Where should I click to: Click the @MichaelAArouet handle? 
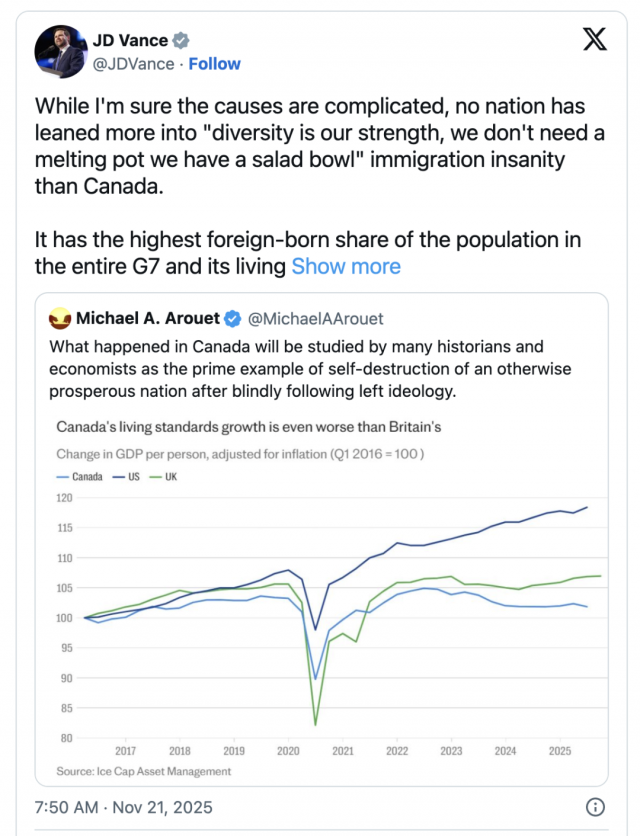coord(315,319)
